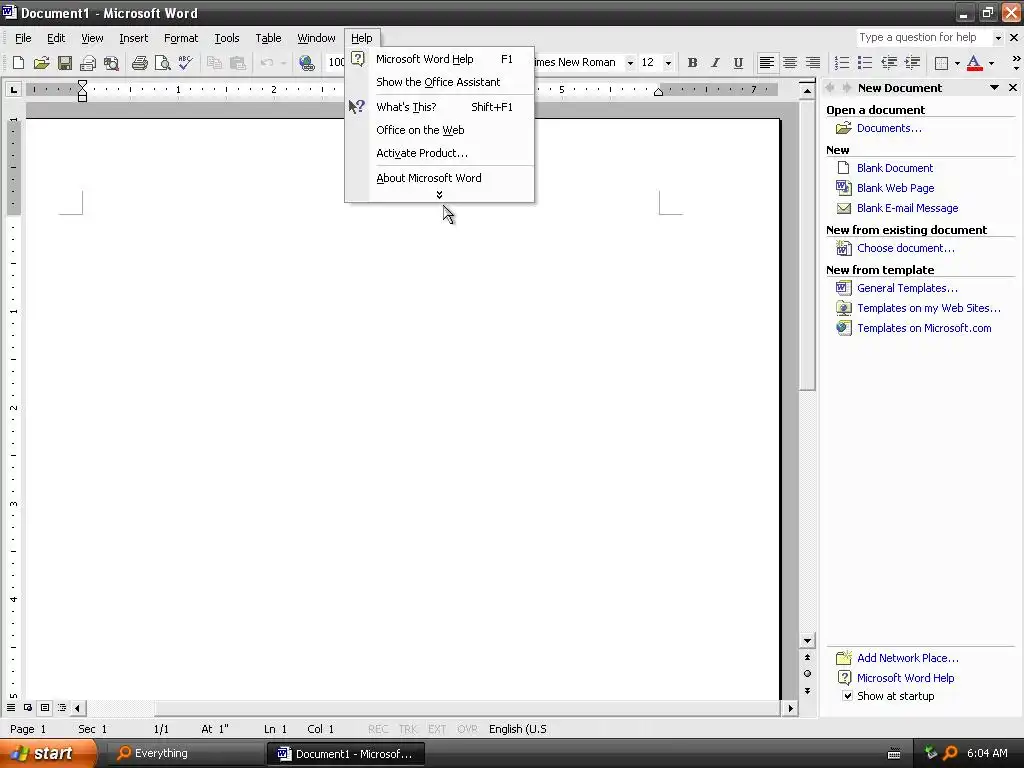The image size is (1024, 768).
Task: Open Microsoft Word Help link in task pane
Action: [x=905, y=678]
